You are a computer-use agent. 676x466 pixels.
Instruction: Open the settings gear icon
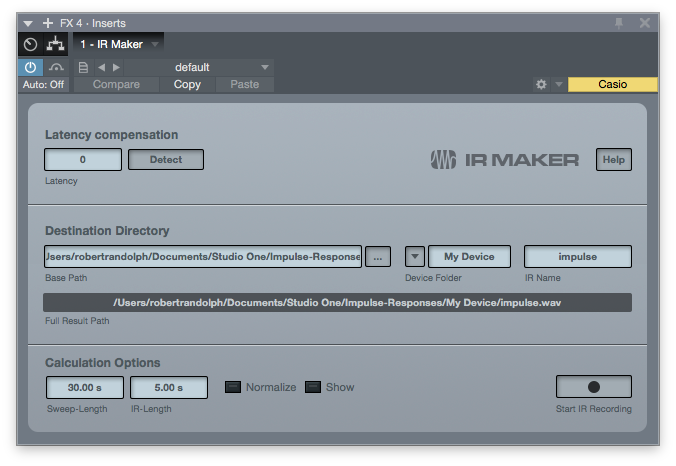click(541, 85)
